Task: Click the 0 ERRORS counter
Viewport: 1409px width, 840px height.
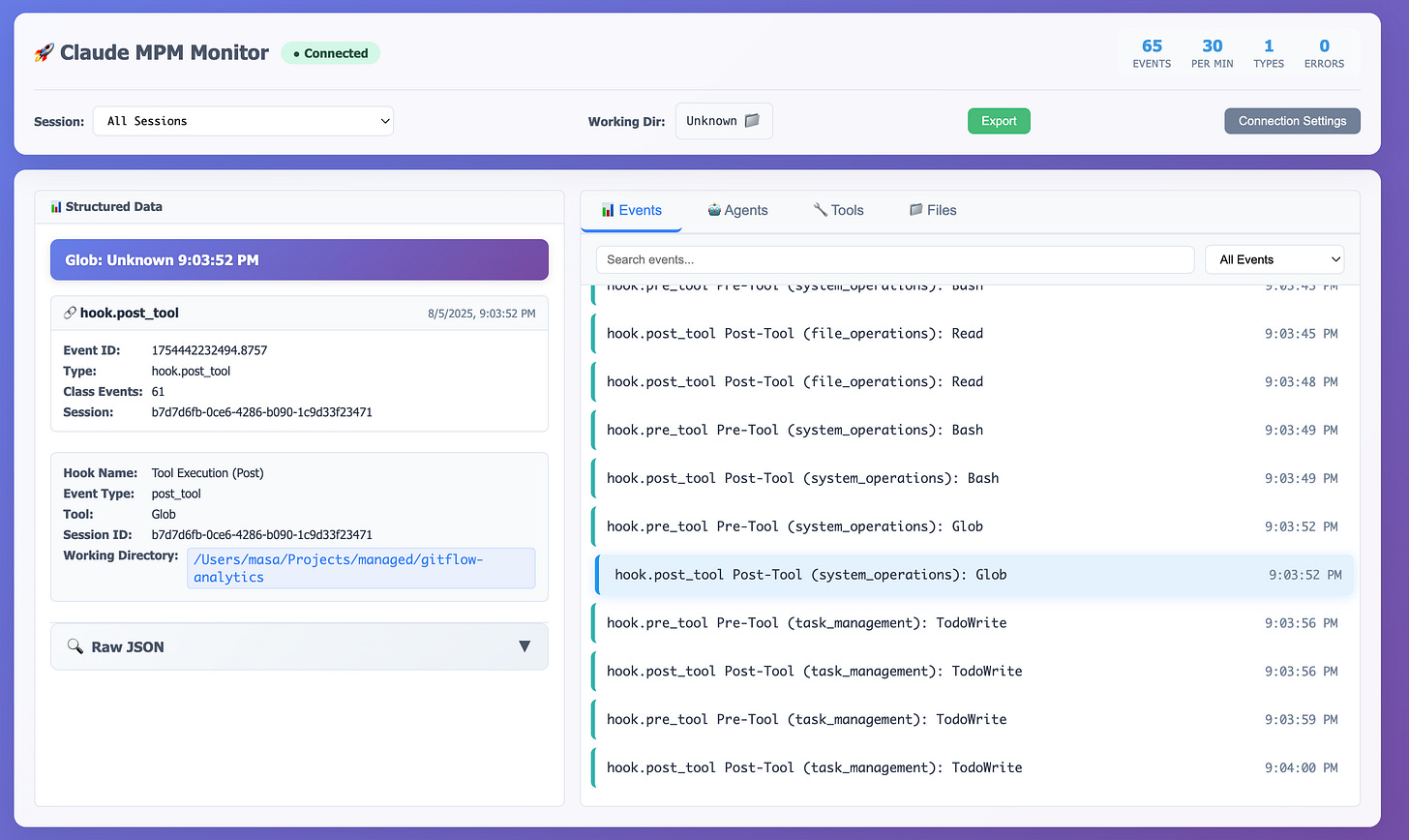Action: pos(1324,53)
